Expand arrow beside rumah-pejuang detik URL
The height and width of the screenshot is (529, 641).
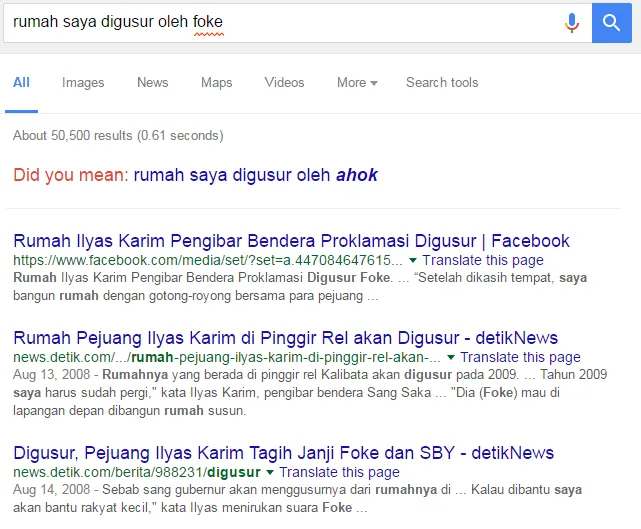pos(451,357)
